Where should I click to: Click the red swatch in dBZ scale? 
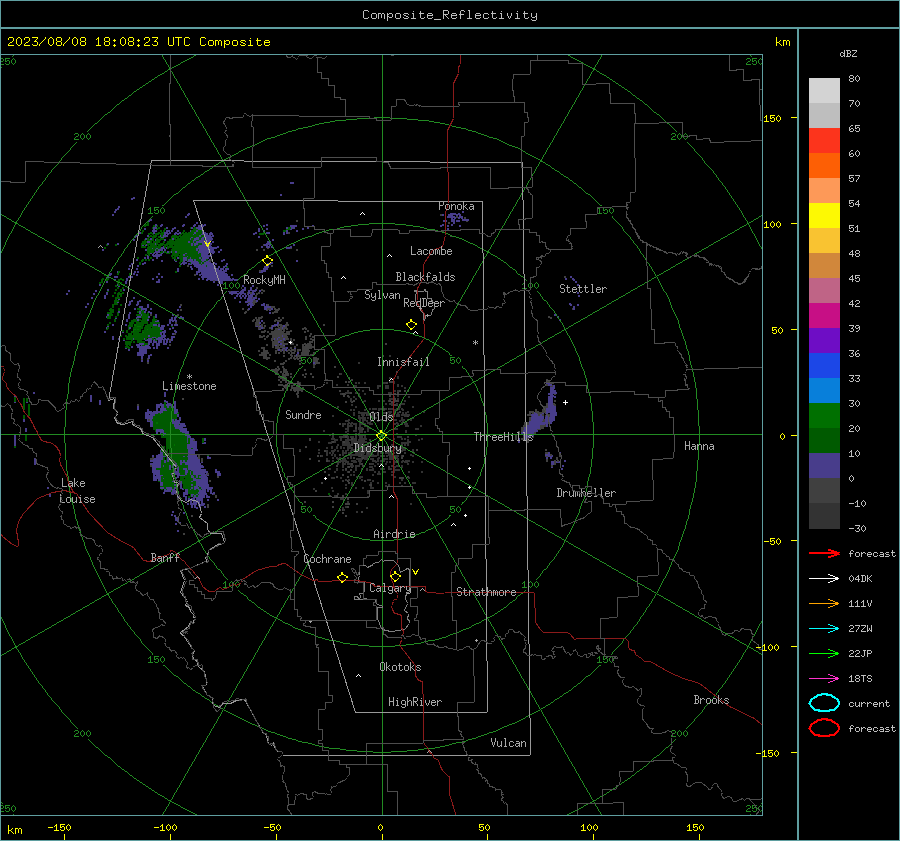coord(824,141)
